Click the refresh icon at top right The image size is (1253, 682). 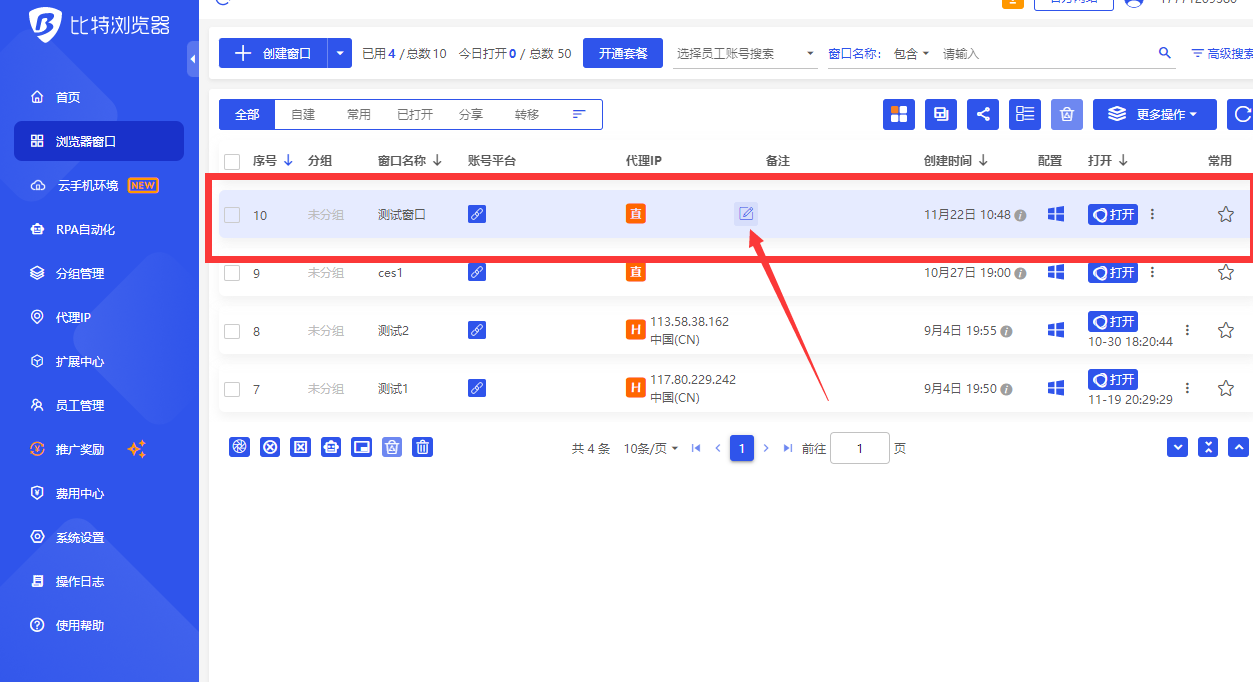[x=1243, y=114]
